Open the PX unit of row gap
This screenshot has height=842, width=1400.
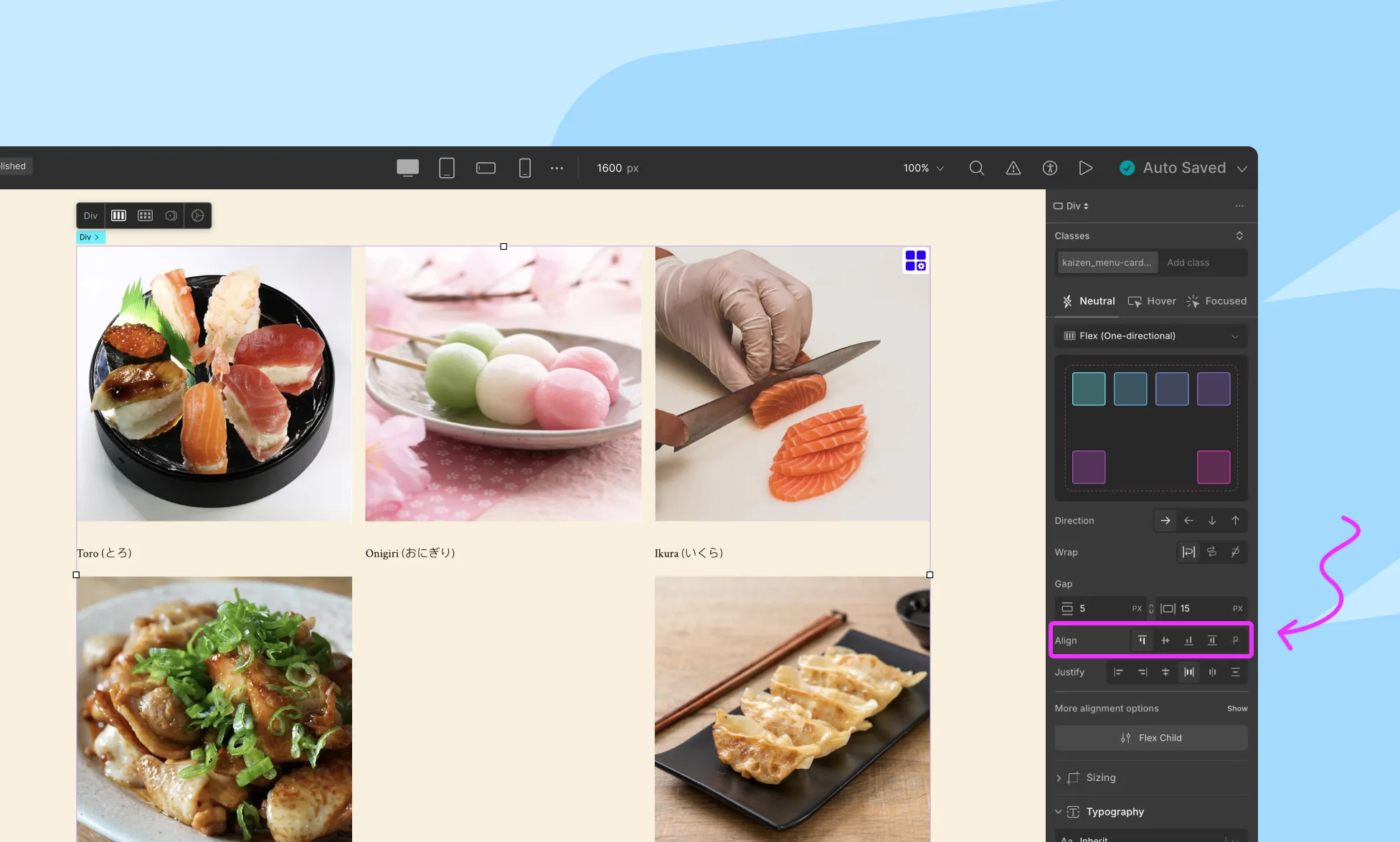pyautogui.click(x=1136, y=608)
